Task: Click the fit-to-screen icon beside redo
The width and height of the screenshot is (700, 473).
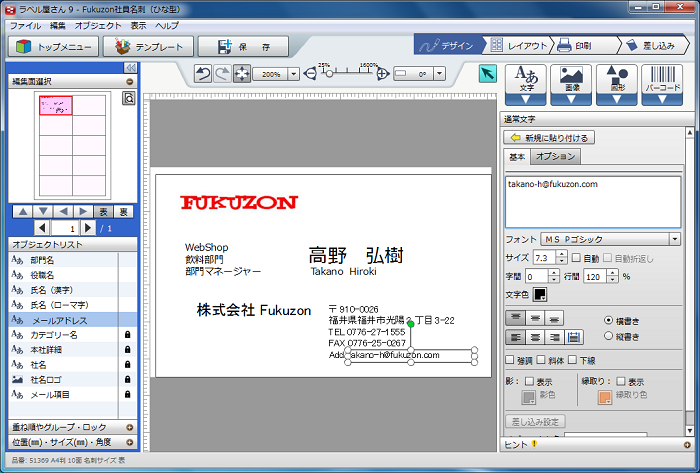Action: coord(242,74)
